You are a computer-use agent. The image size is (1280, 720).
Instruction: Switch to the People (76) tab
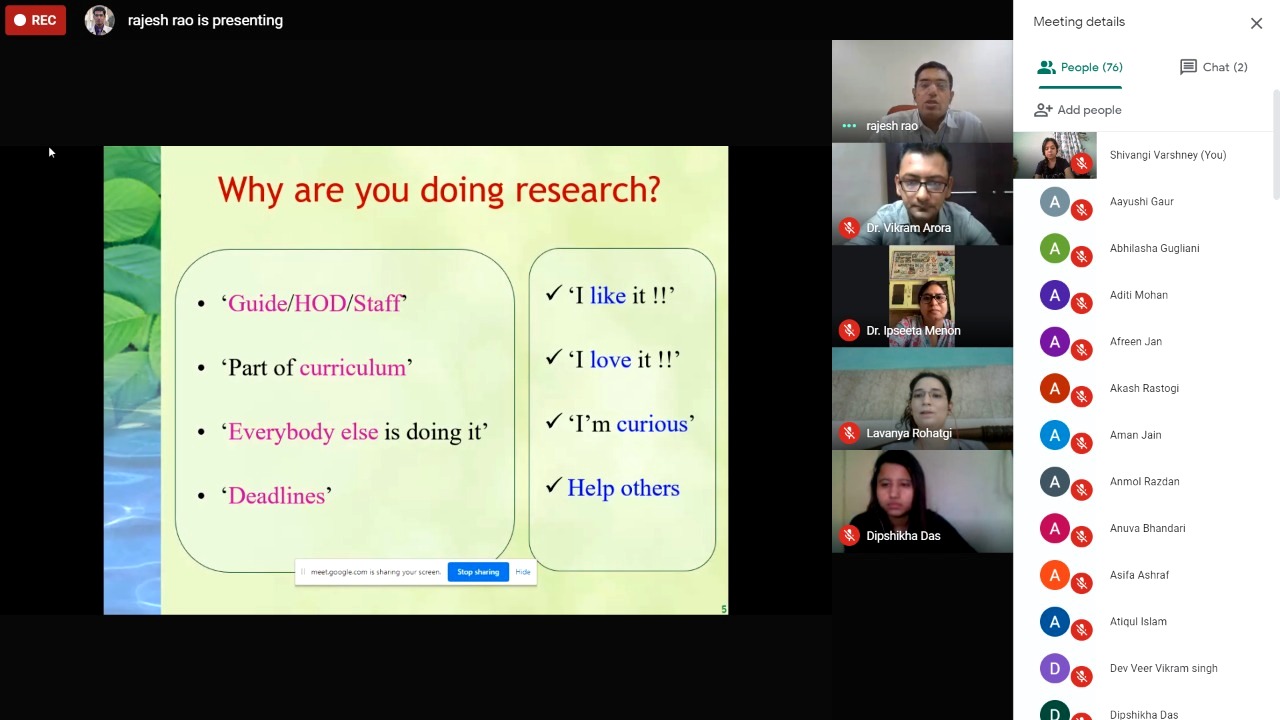[x=1080, y=67]
